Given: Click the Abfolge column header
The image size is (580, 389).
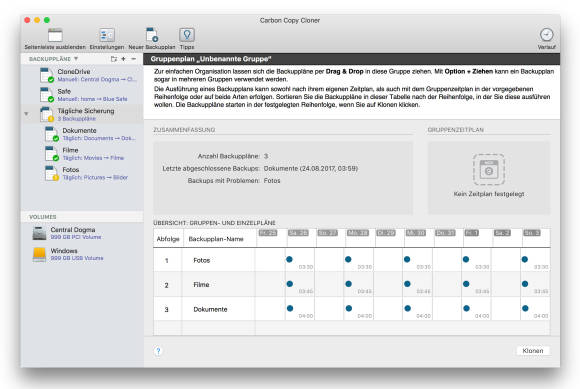Looking at the screenshot, I should point(168,239).
